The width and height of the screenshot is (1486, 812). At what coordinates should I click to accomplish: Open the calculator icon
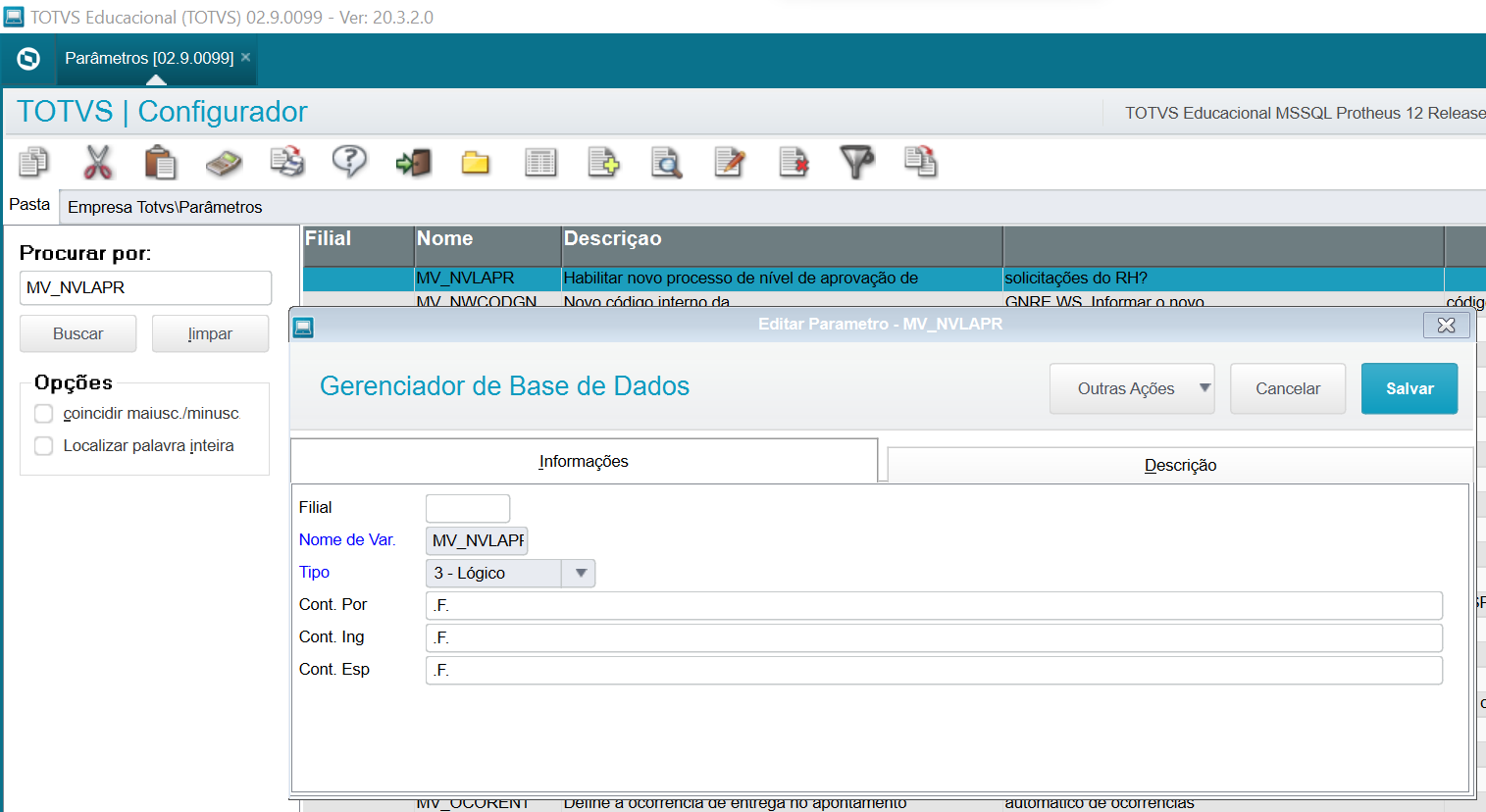coord(224,162)
